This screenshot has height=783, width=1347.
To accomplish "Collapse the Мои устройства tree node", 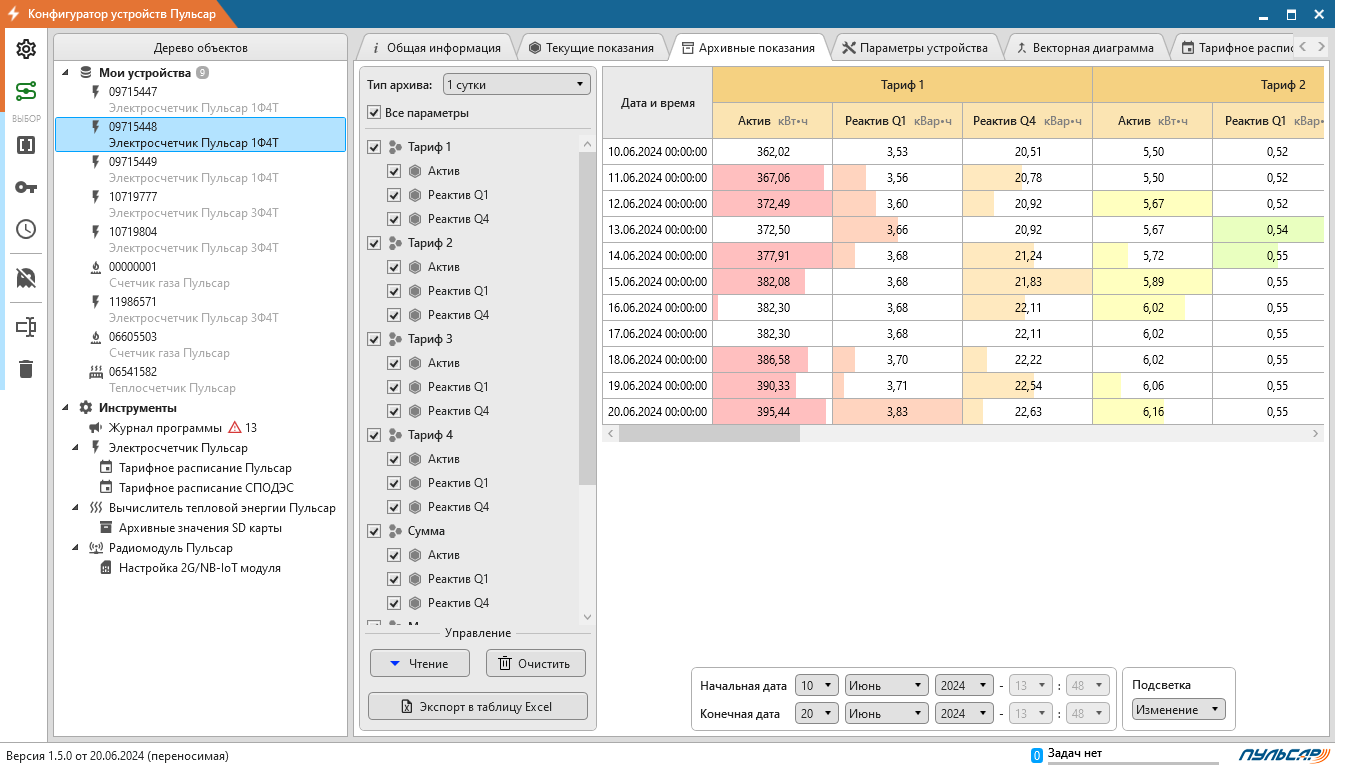I will pyautogui.click(x=66, y=73).
